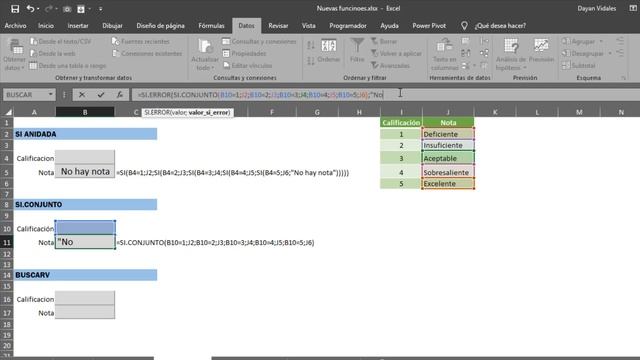Select column F header
This screenshot has width=640, height=360.
(272, 112)
